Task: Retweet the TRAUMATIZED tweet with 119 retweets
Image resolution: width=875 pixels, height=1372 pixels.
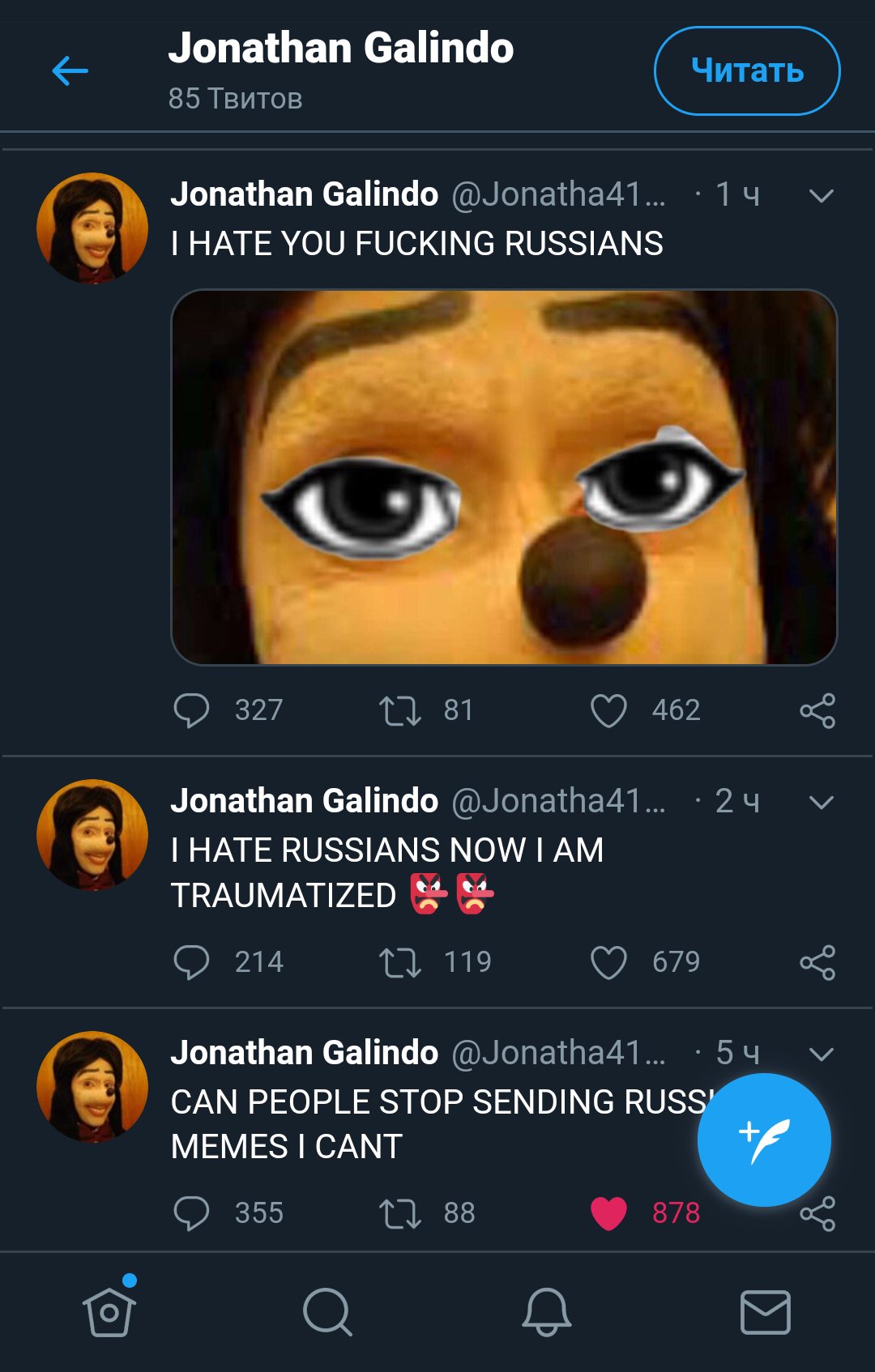Action: pyautogui.click(x=400, y=962)
